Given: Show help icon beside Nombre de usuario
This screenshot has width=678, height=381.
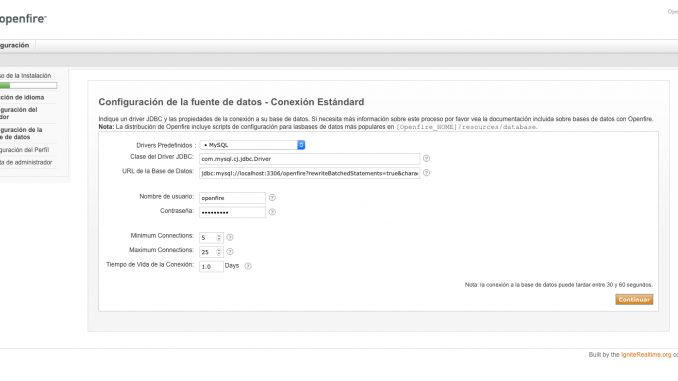Looking at the screenshot, I should click(x=272, y=197).
